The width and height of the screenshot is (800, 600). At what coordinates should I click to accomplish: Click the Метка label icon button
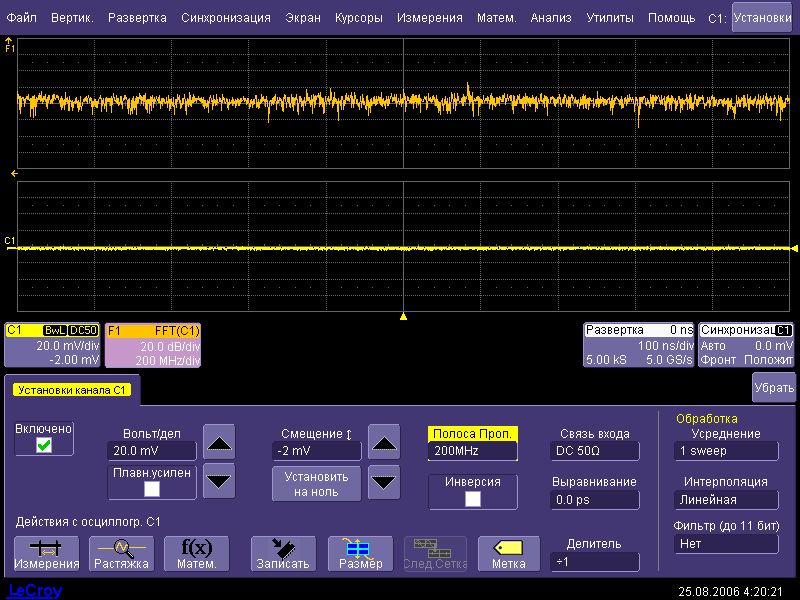click(x=509, y=553)
